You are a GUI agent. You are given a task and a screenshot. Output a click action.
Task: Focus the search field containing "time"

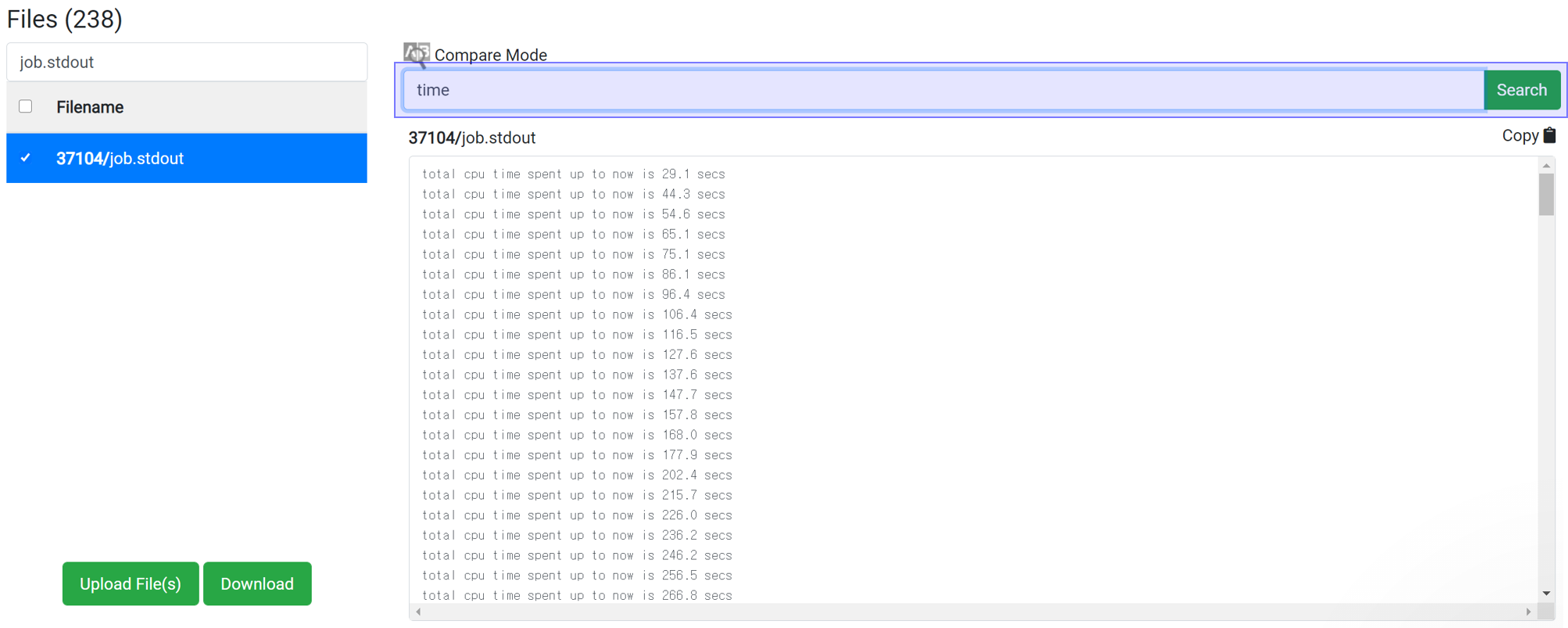tap(942, 90)
